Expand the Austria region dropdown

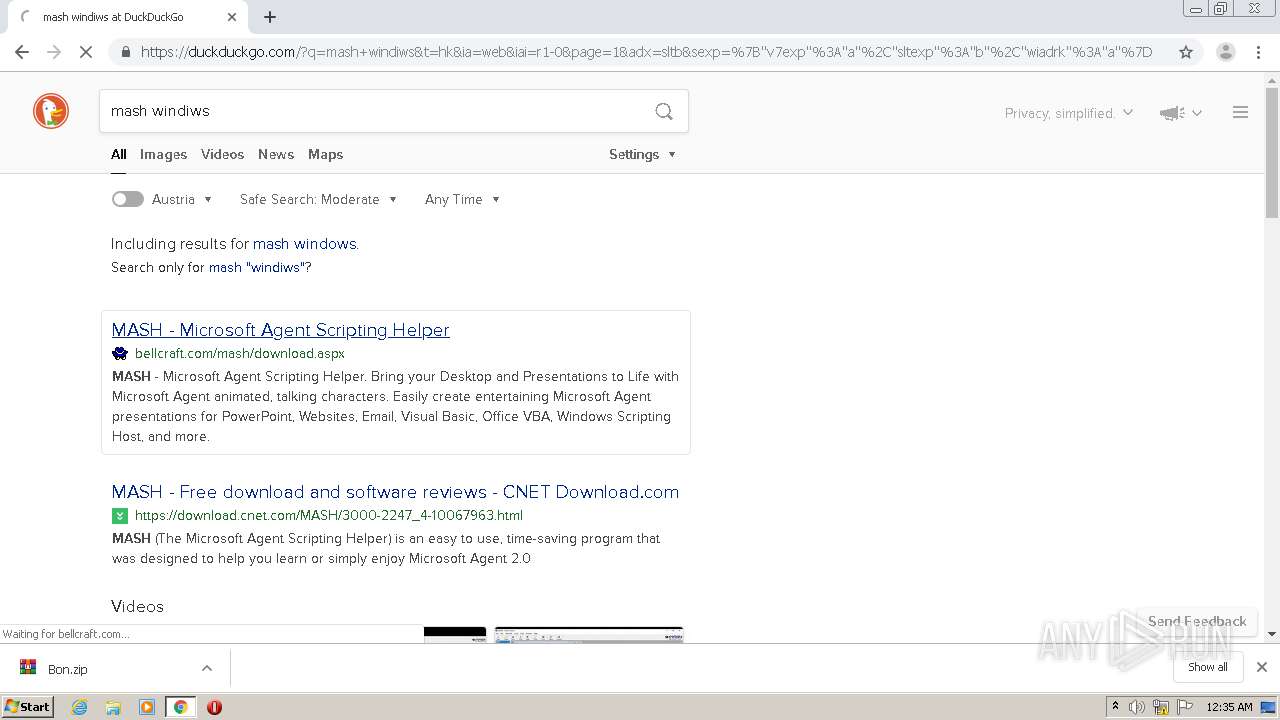(182, 199)
